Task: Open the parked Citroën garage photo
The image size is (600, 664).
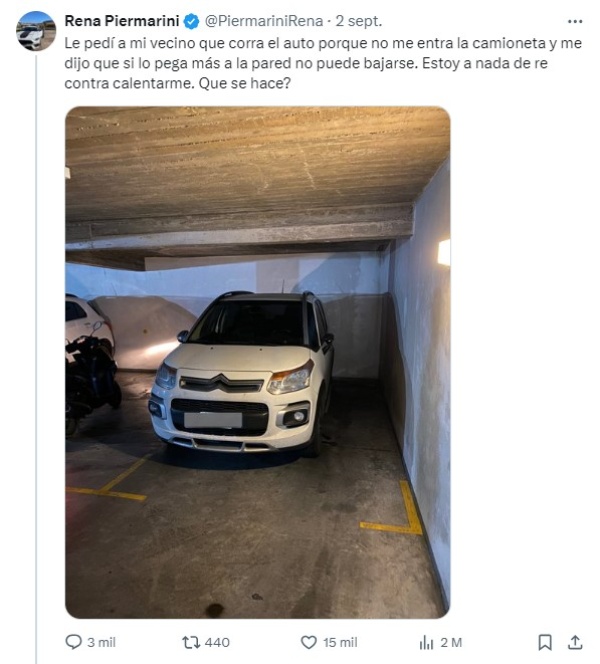Action: pyautogui.click(x=257, y=362)
